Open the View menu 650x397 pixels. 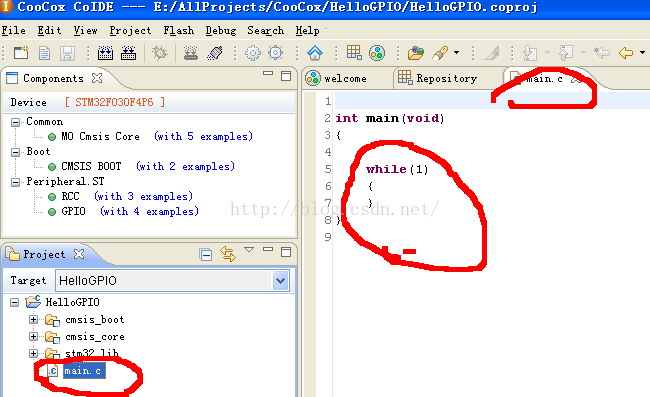coord(85,31)
